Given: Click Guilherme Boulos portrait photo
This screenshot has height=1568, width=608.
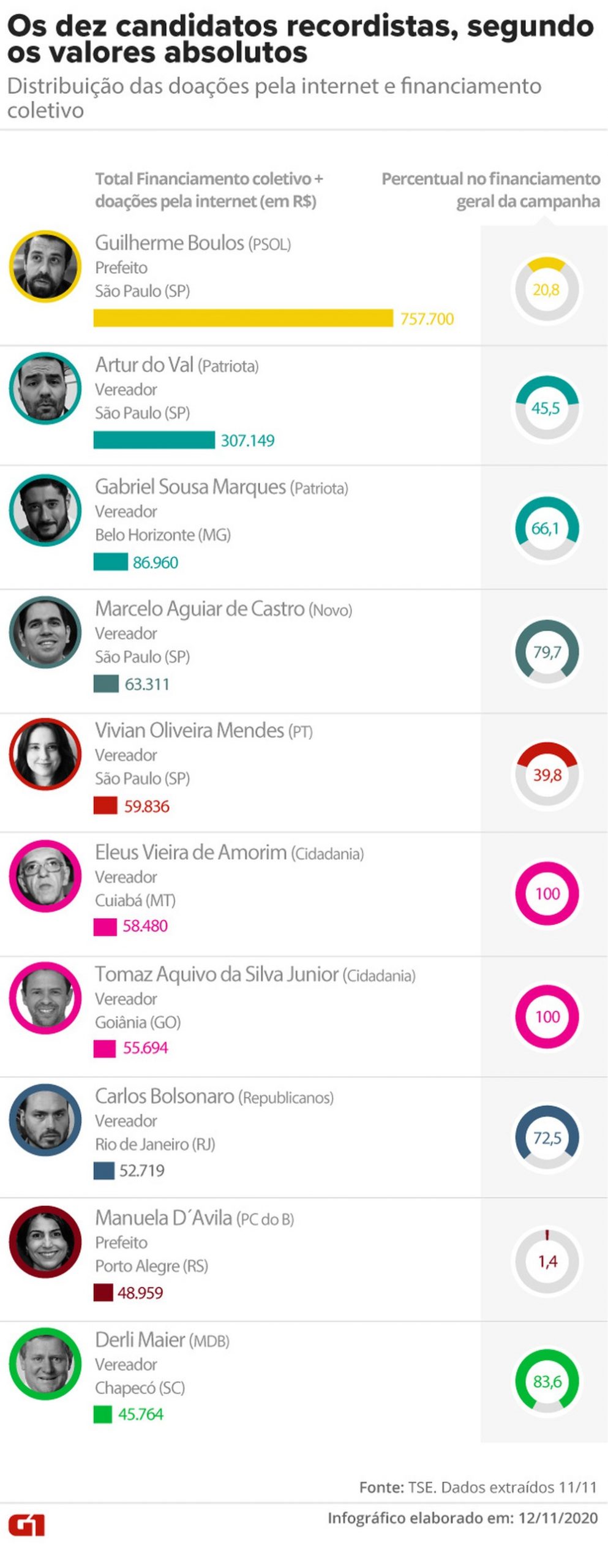Looking at the screenshot, I should [45, 266].
